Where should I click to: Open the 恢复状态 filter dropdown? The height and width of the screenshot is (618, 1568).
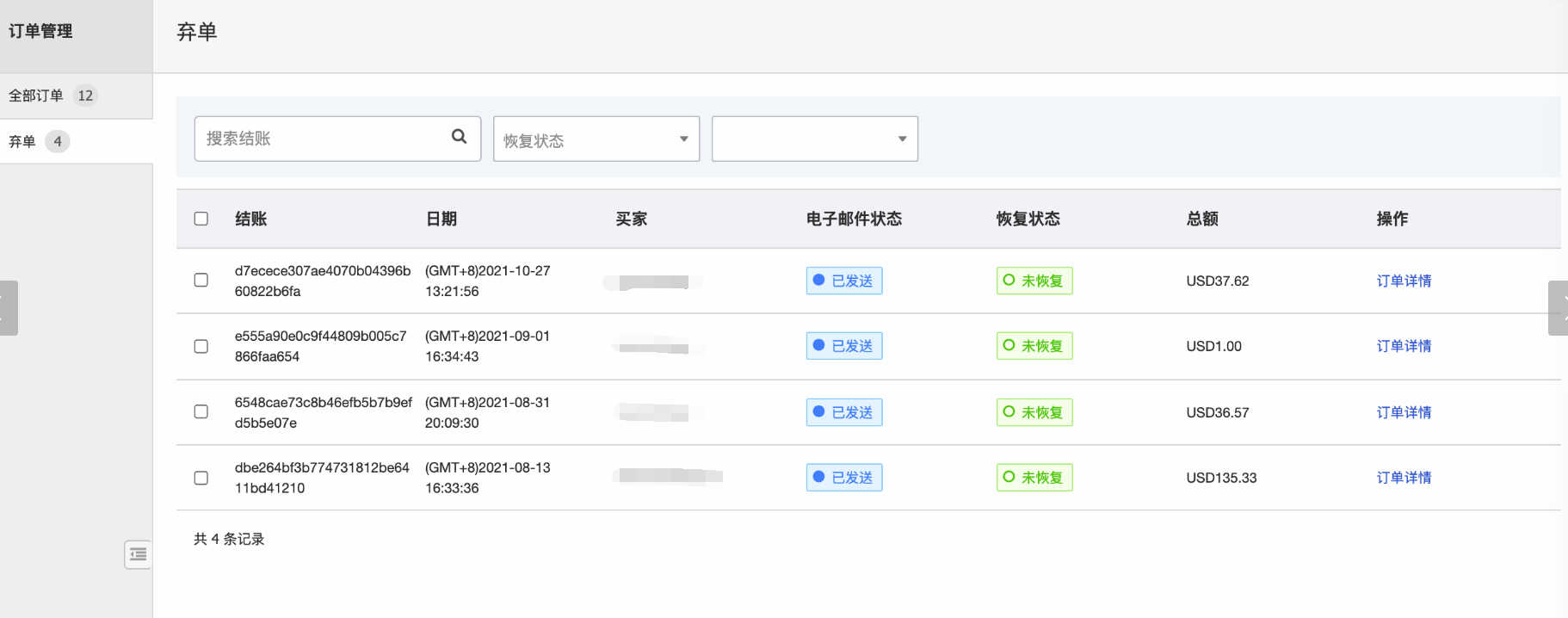[x=596, y=139]
